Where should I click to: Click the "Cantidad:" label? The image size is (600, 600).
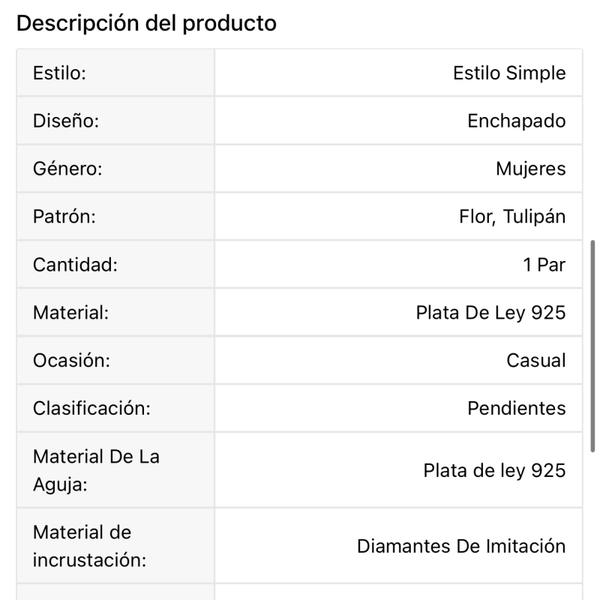tap(75, 265)
